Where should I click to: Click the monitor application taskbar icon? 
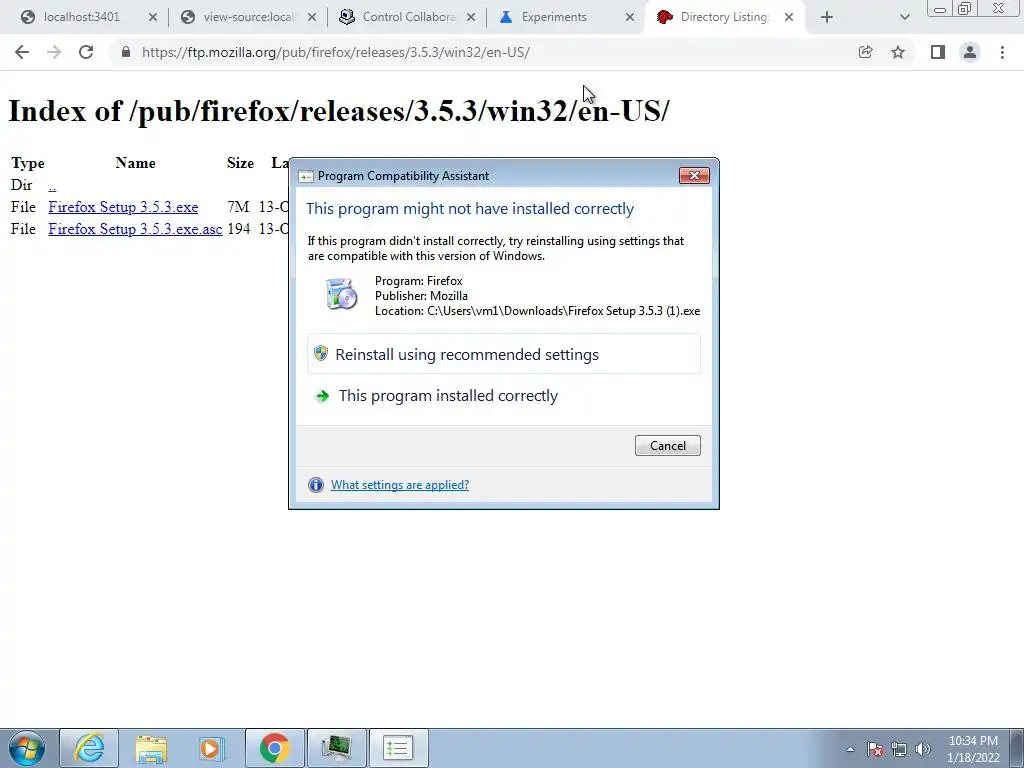click(336, 748)
